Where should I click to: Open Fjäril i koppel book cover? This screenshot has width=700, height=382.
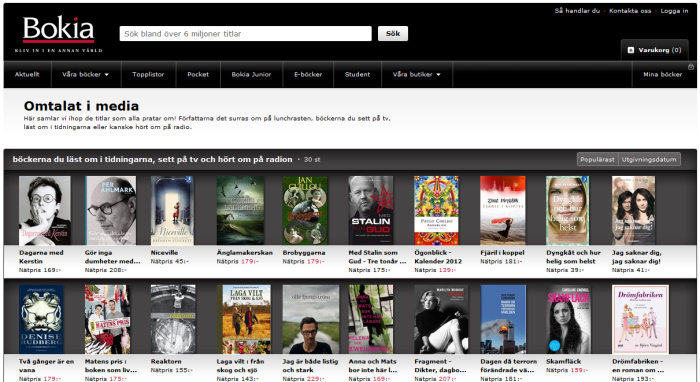pyautogui.click(x=503, y=210)
